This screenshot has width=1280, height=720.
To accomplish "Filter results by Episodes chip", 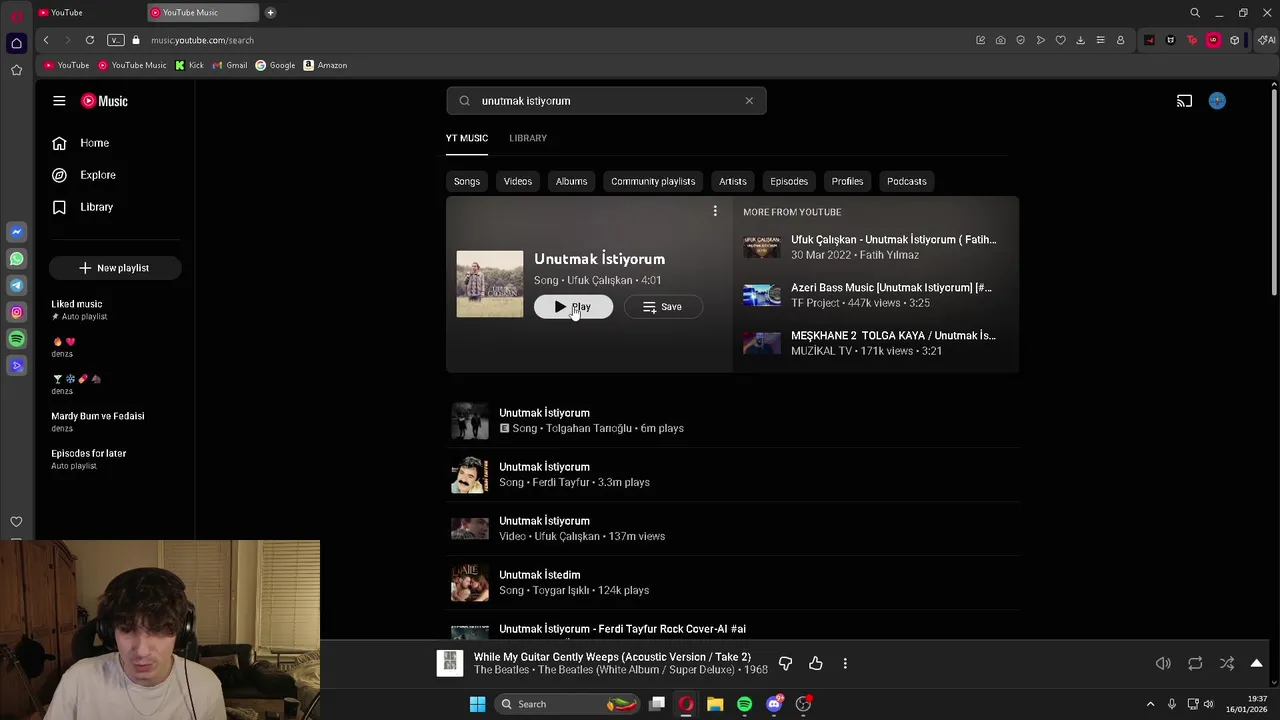I will 789,181.
